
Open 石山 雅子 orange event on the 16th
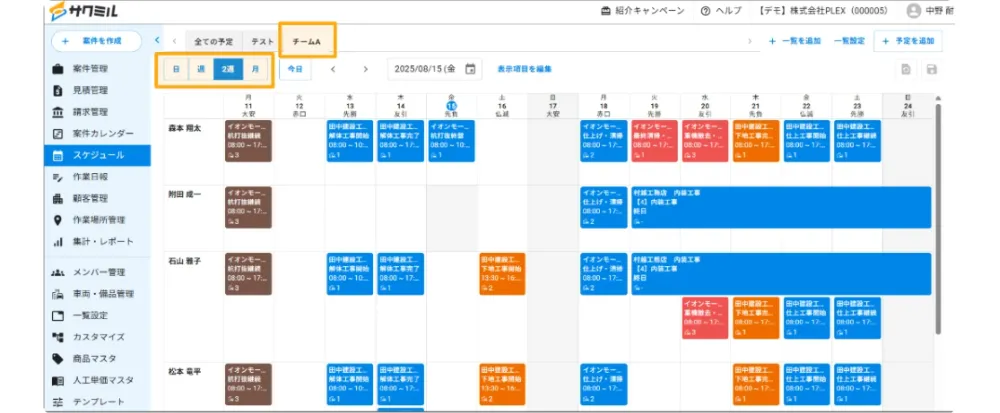point(503,274)
